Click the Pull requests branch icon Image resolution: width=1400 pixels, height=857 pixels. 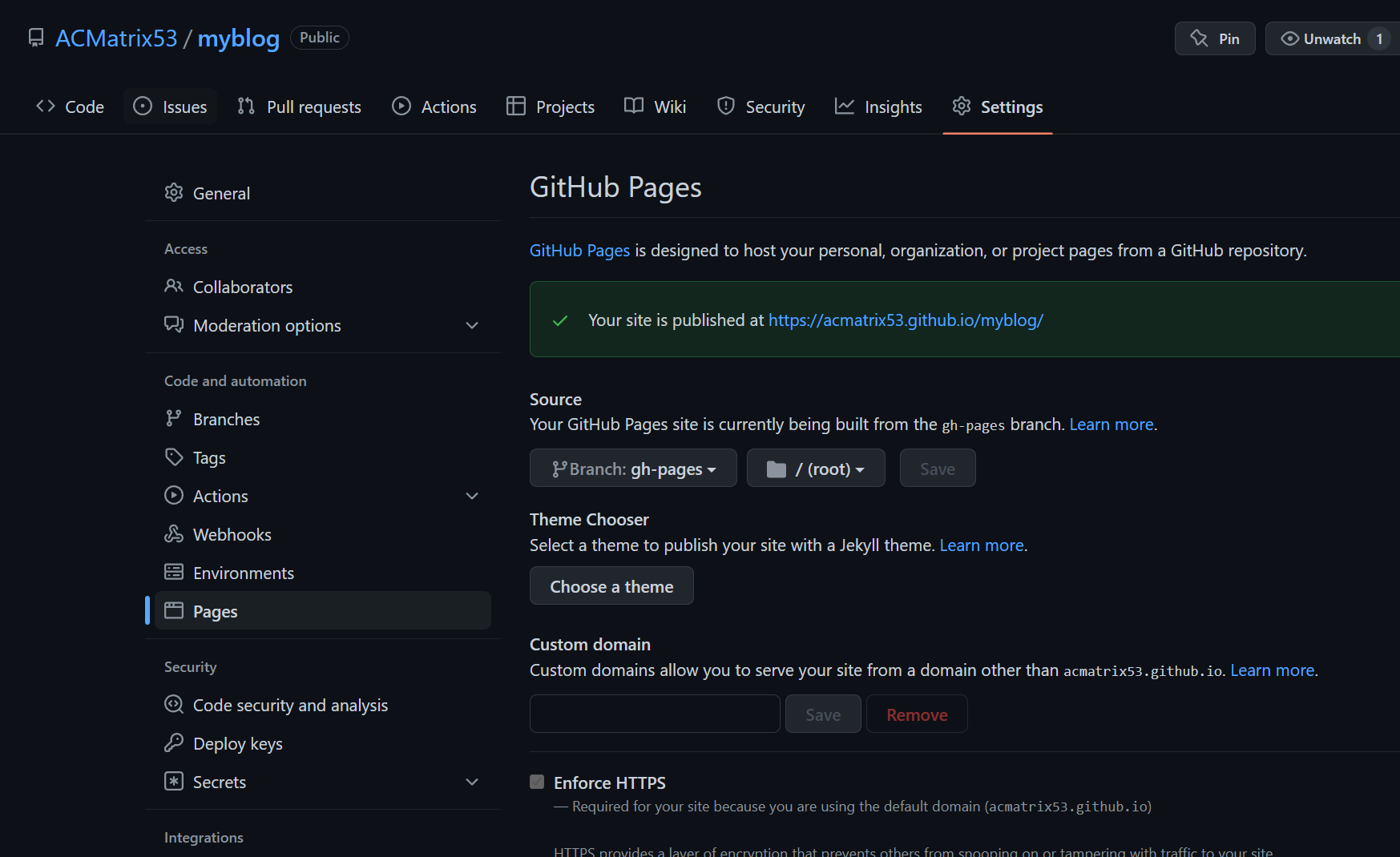tap(246, 107)
